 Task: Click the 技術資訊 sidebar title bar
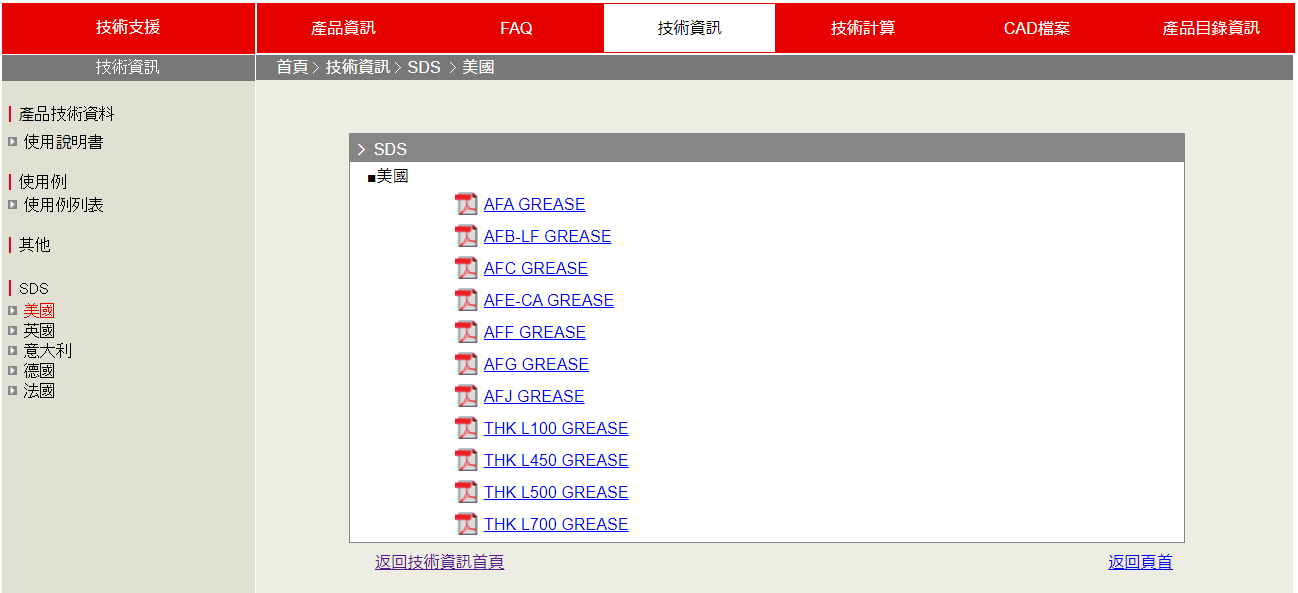pos(128,67)
